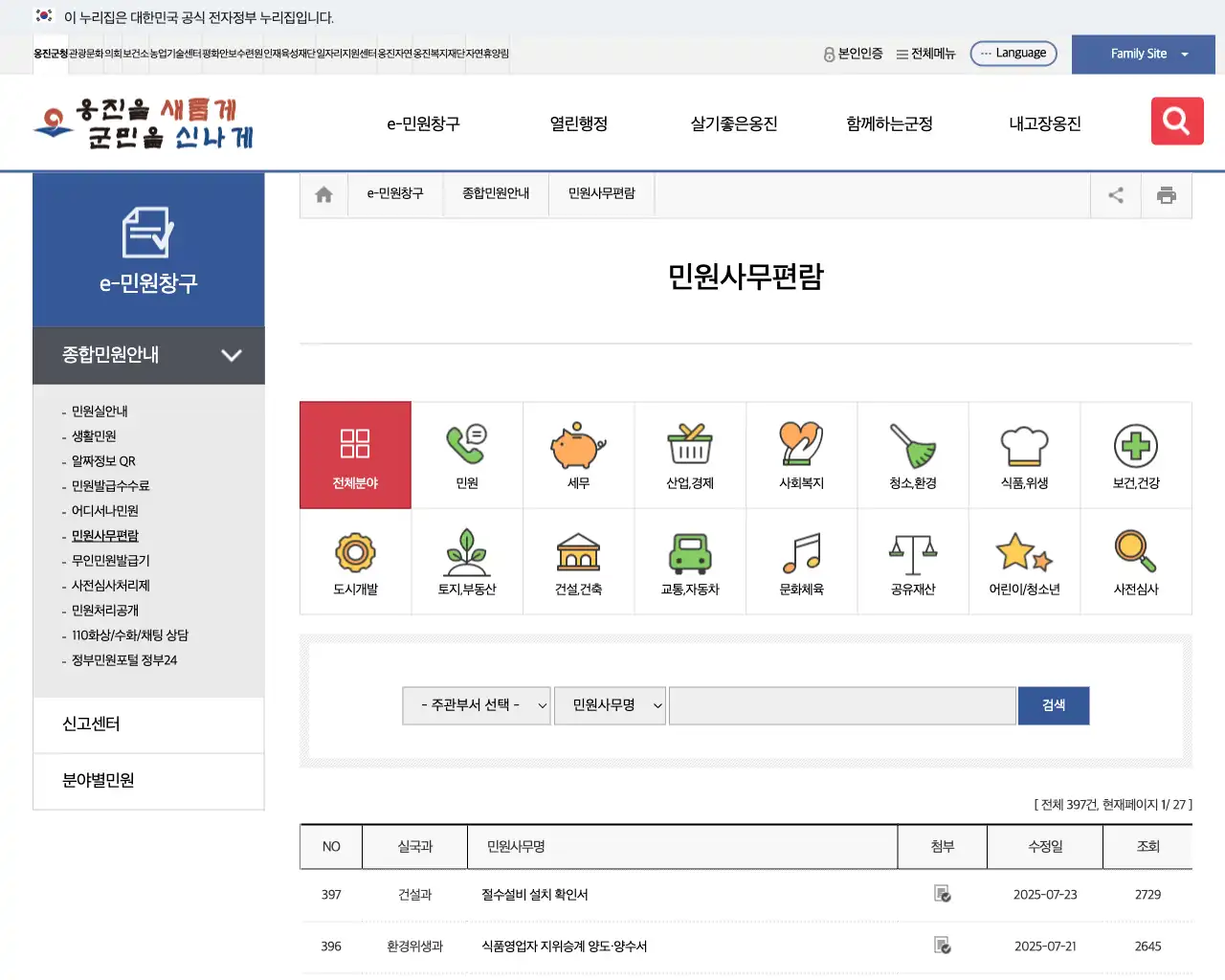Select the 산업,경제 basket icon

coord(690,455)
